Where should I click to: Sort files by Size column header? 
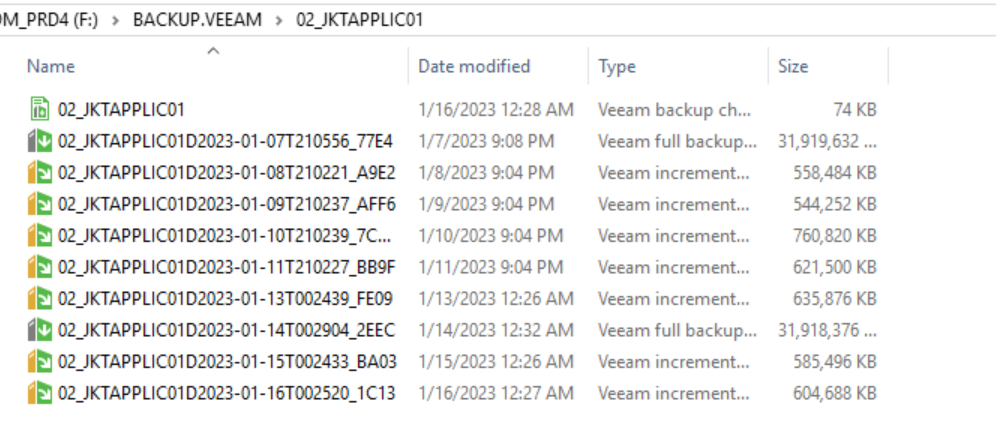pyautogui.click(x=793, y=66)
